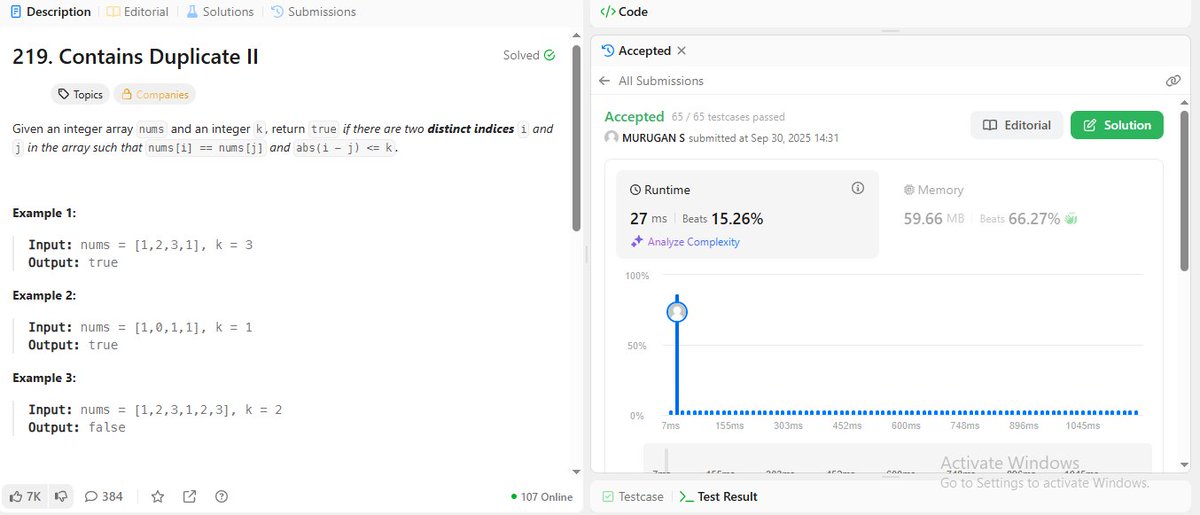Image resolution: width=1200 pixels, height=515 pixels.
Task: Click the green Solution button
Action: [x=1117, y=125]
